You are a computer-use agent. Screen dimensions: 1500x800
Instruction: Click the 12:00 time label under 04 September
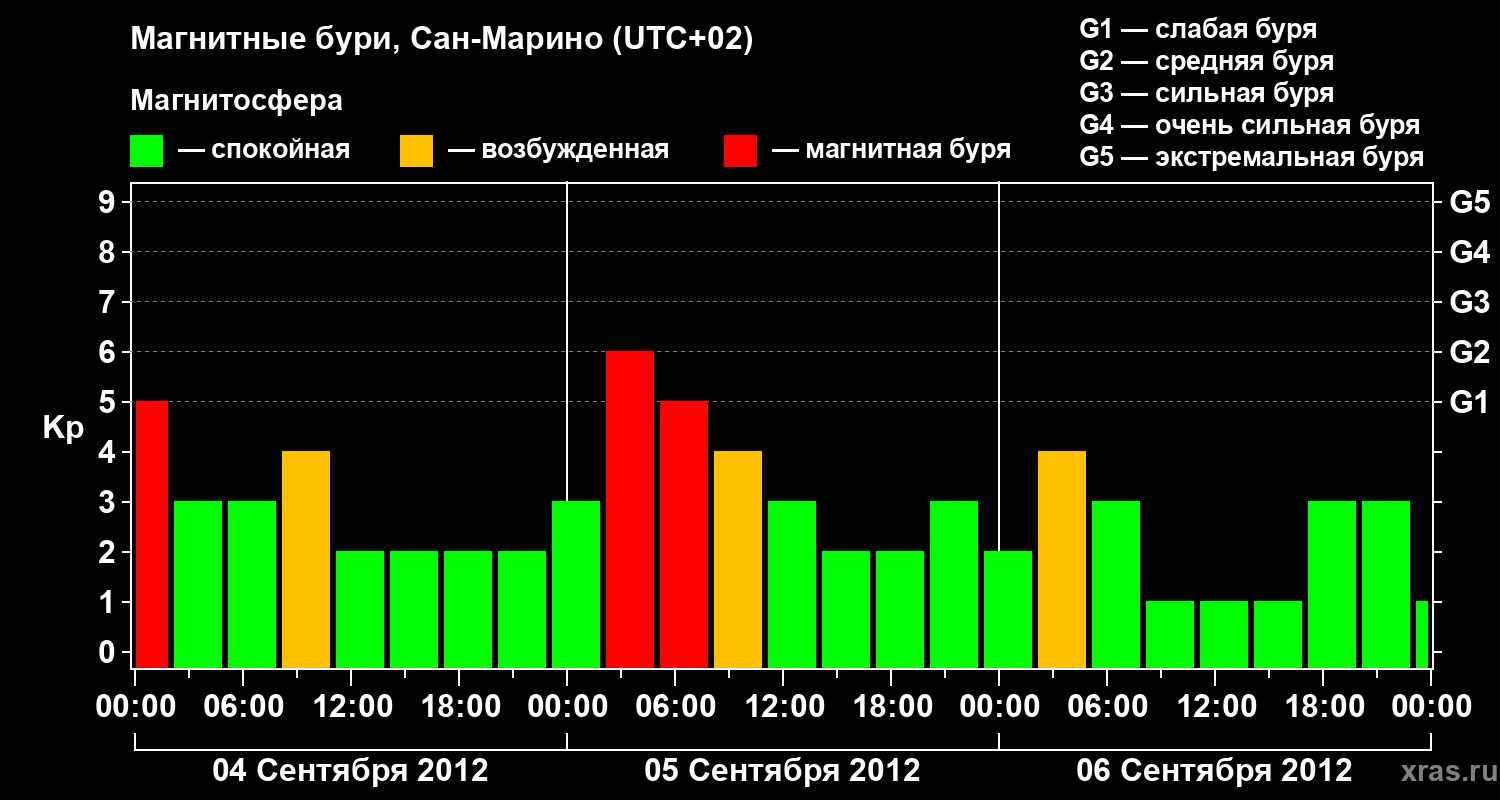(x=351, y=707)
